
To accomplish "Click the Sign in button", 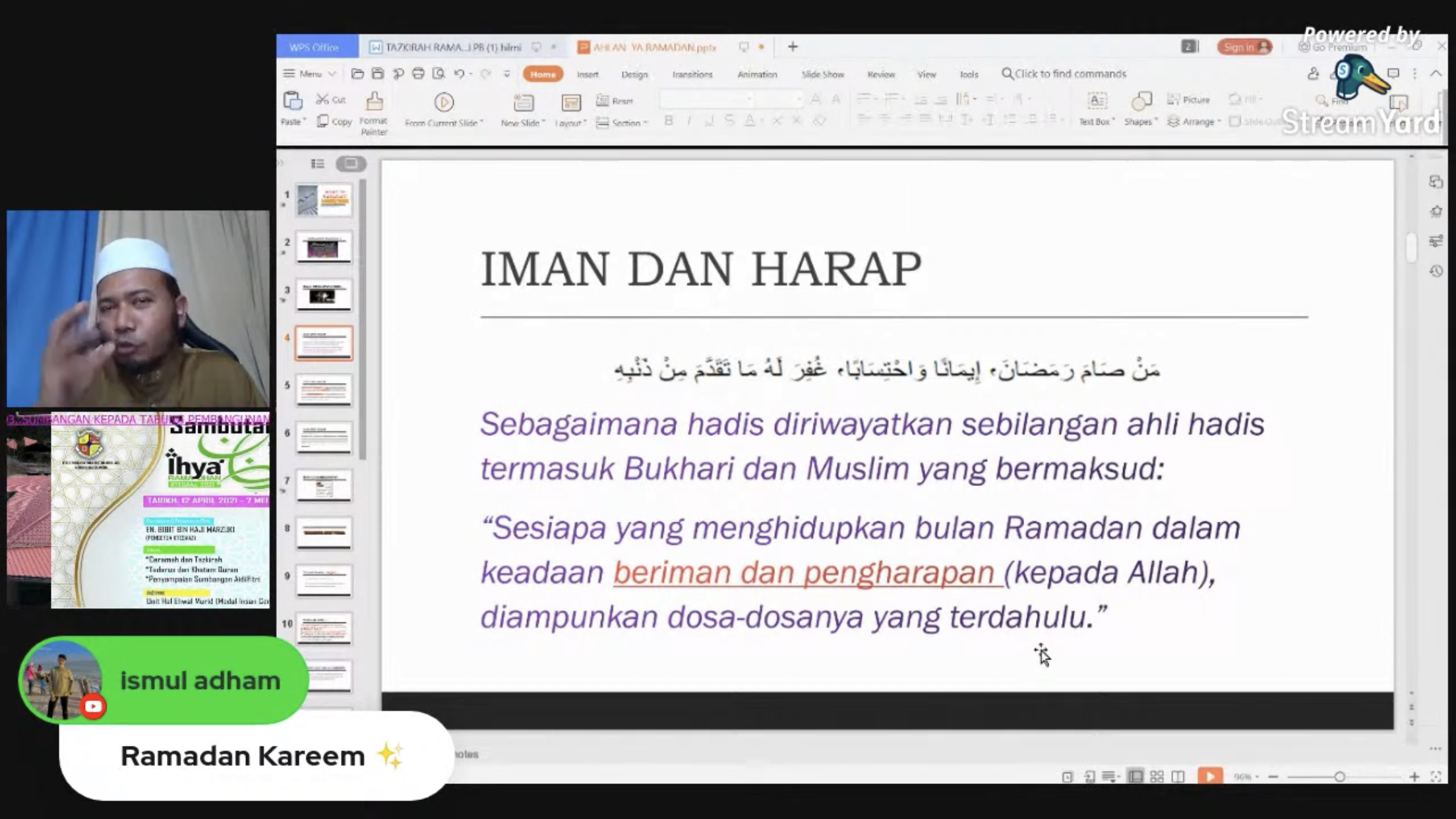I will pos(1244,47).
